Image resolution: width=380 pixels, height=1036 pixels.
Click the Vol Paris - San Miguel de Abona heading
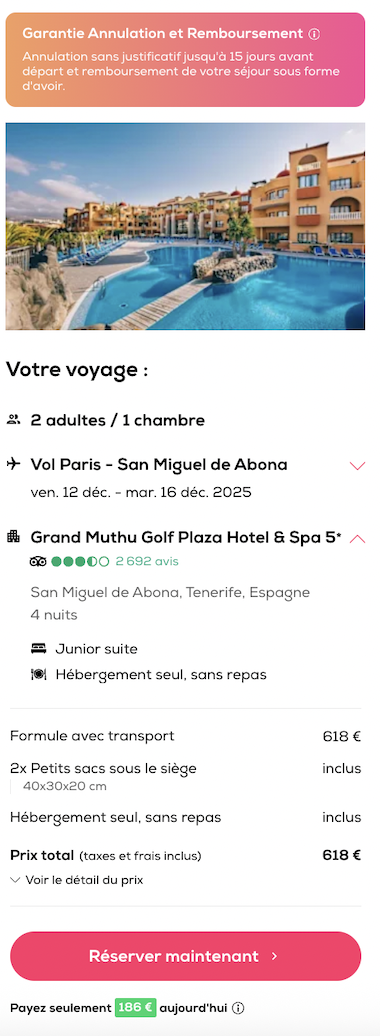[x=159, y=464]
